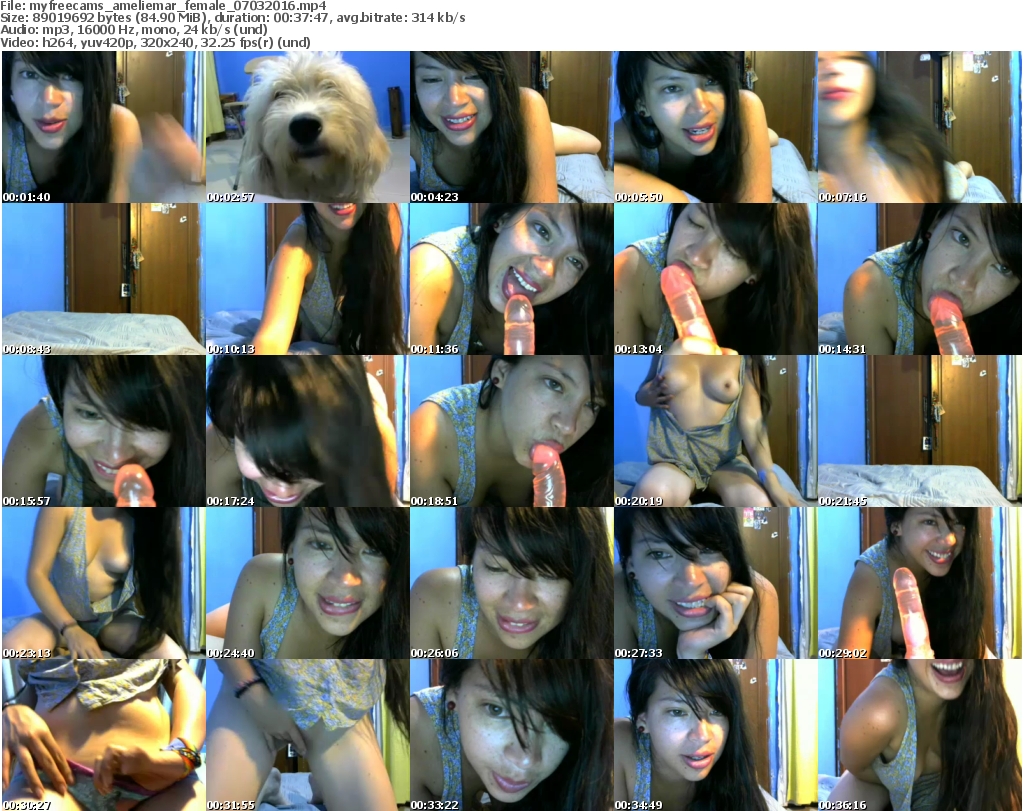Open the thumbnail stamped 00:01:40
The width and height of the screenshot is (1024, 811).
103,127
